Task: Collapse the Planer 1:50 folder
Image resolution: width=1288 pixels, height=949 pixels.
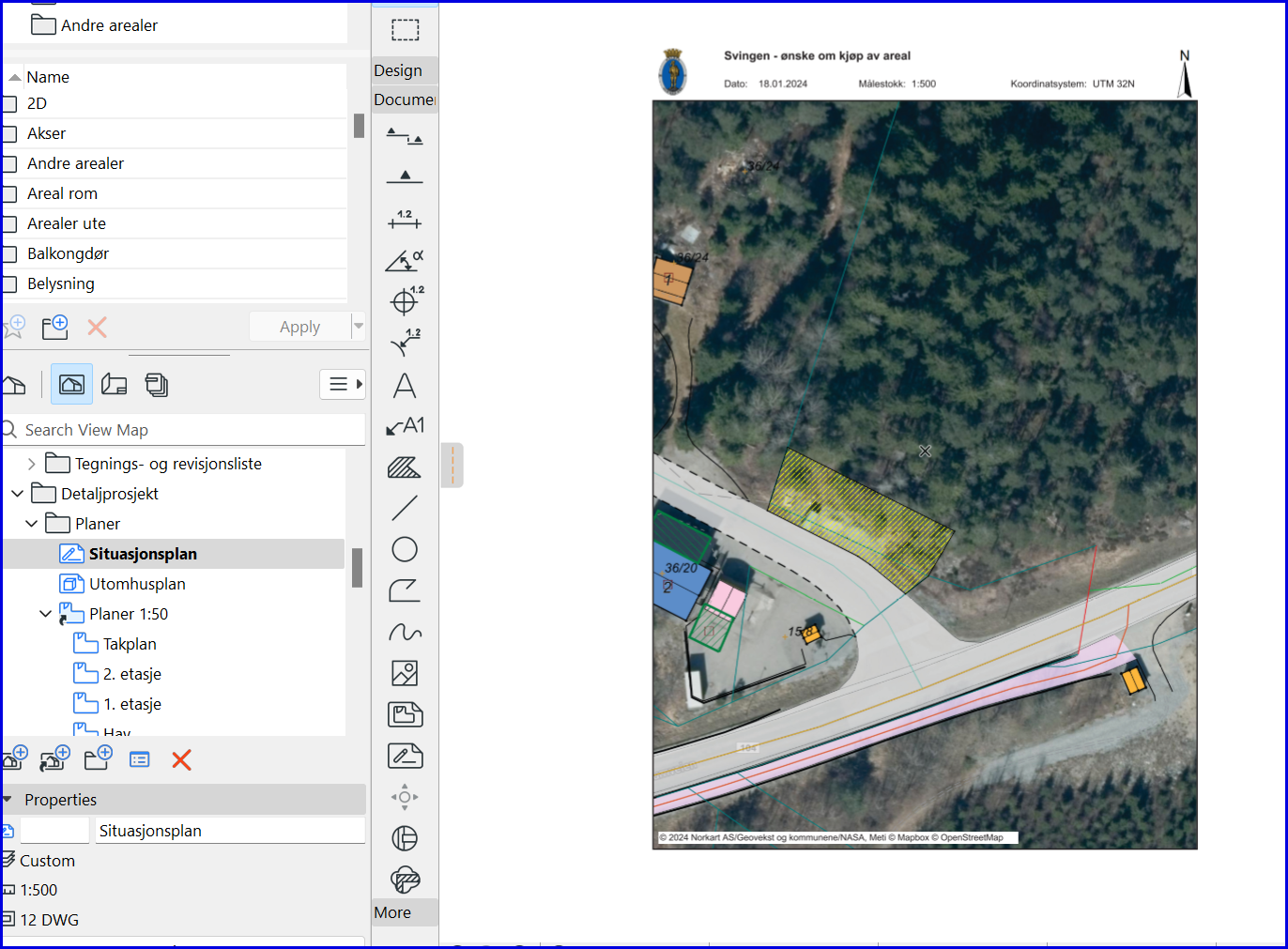Action: coord(45,614)
